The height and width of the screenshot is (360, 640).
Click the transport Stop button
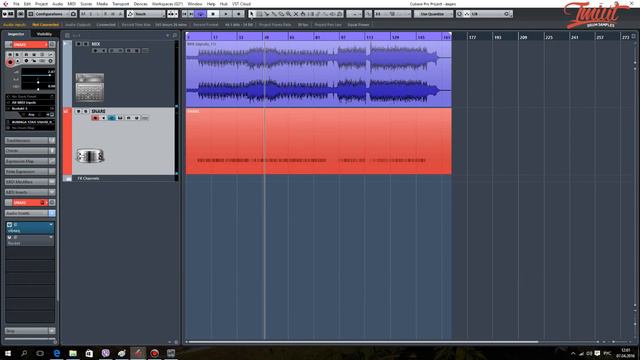click(x=213, y=14)
